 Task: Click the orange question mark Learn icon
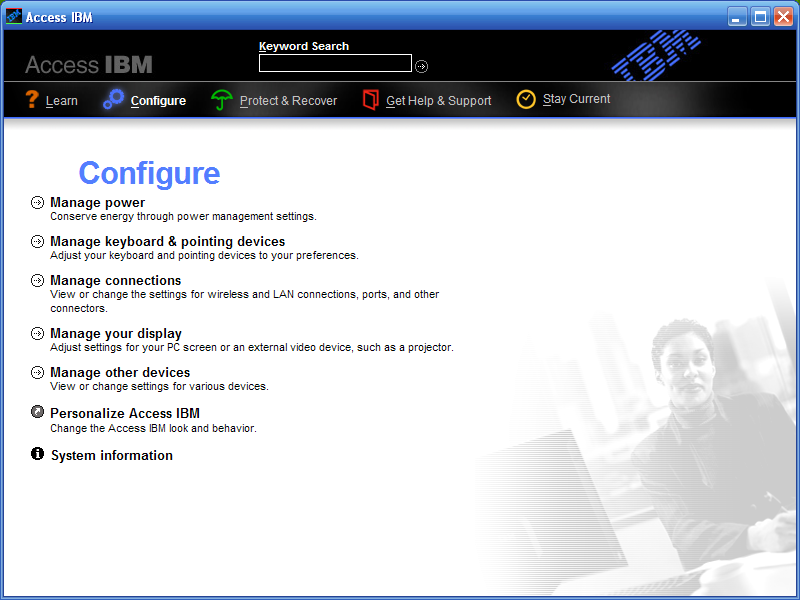pos(32,99)
